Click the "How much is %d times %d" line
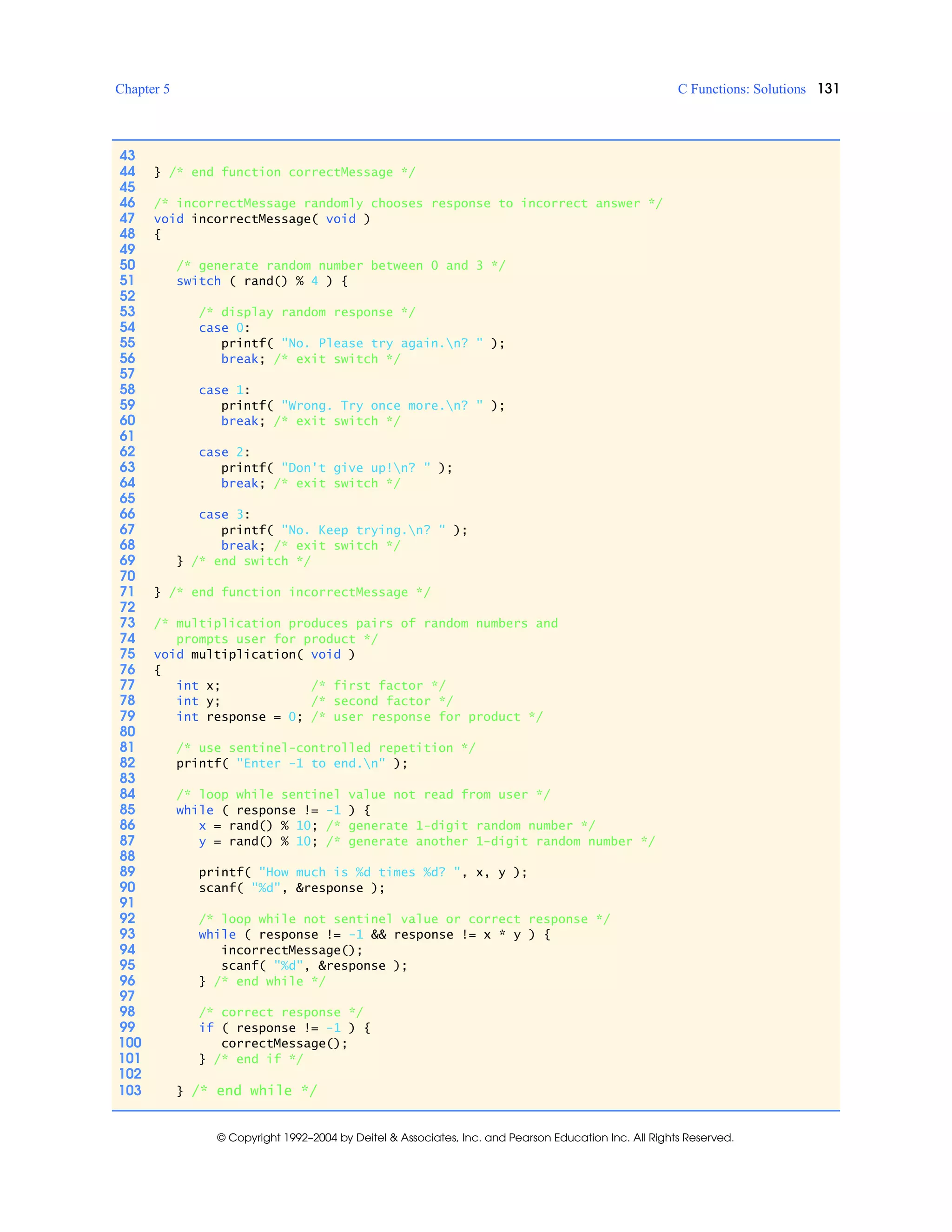This screenshot has width=952, height=1232. [362, 872]
